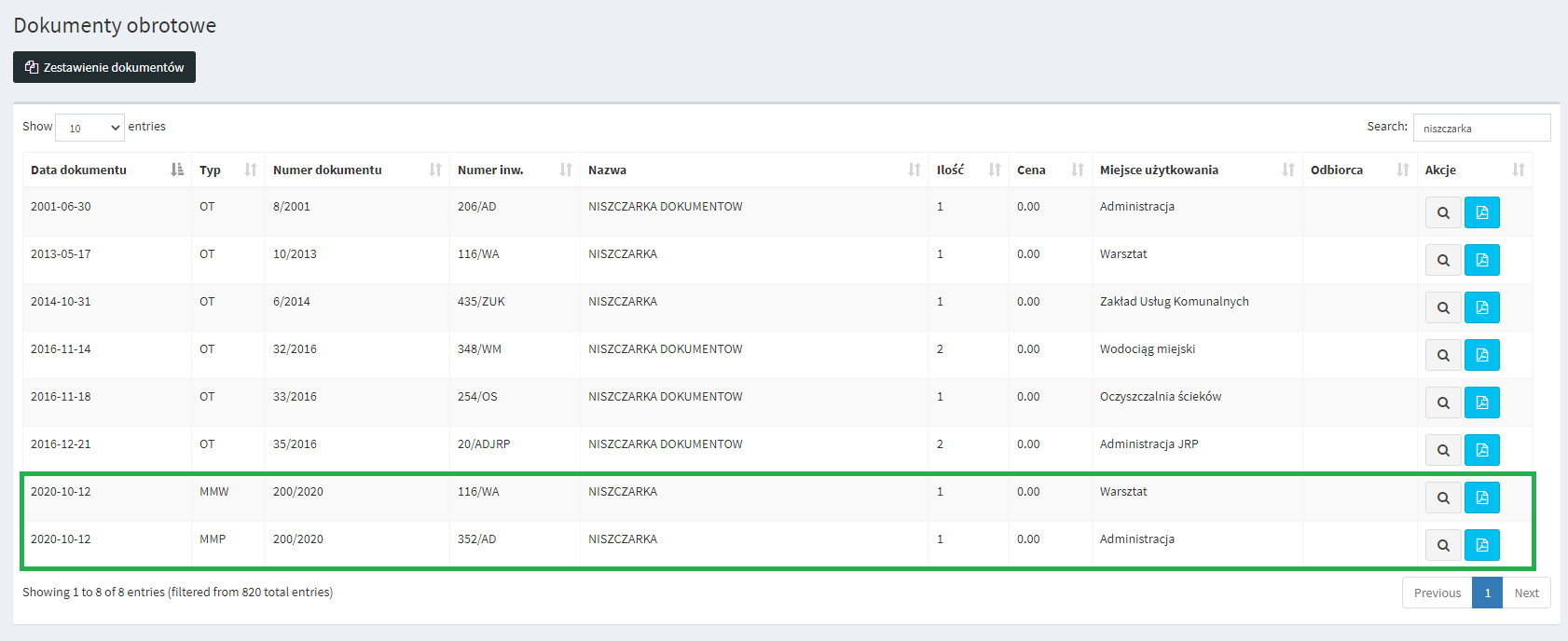The height and width of the screenshot is (641, 1568).
Task: Open PDF icon for document 8/2001
Action: 1481,213
